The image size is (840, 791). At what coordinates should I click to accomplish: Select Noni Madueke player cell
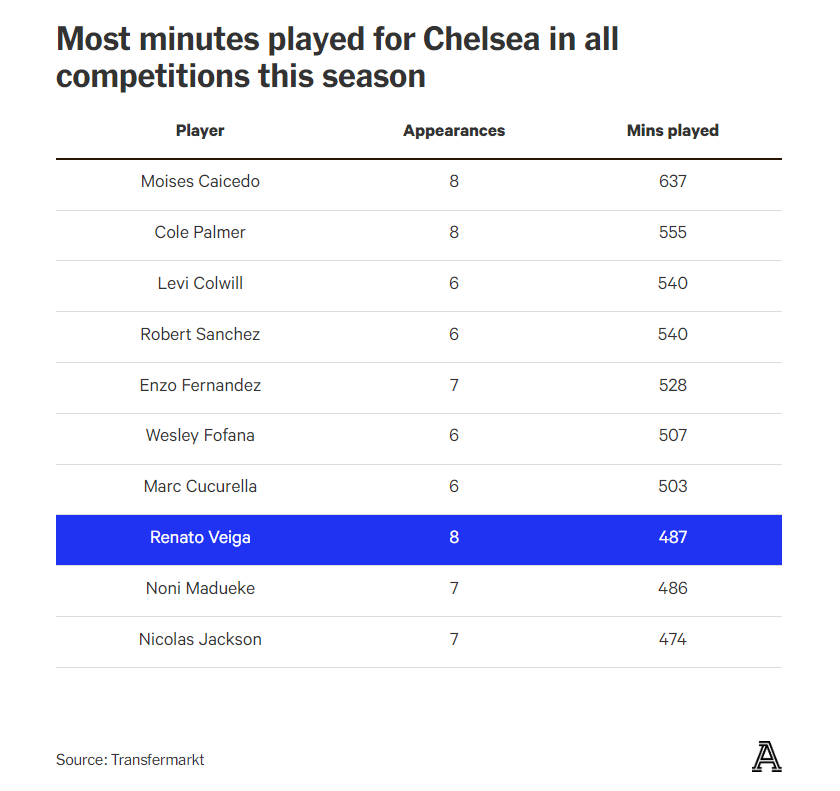coord(200,588)
